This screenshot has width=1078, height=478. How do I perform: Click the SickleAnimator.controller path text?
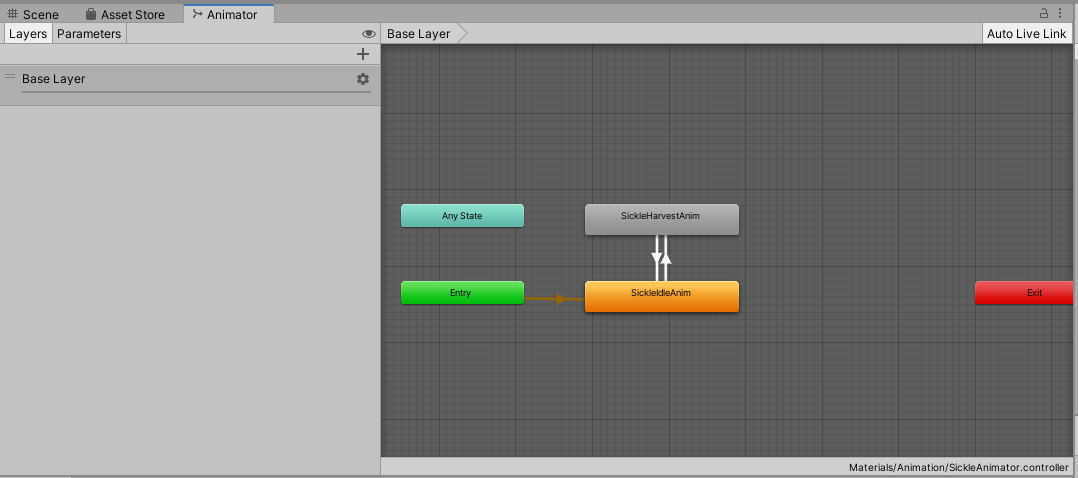(959, 467)
